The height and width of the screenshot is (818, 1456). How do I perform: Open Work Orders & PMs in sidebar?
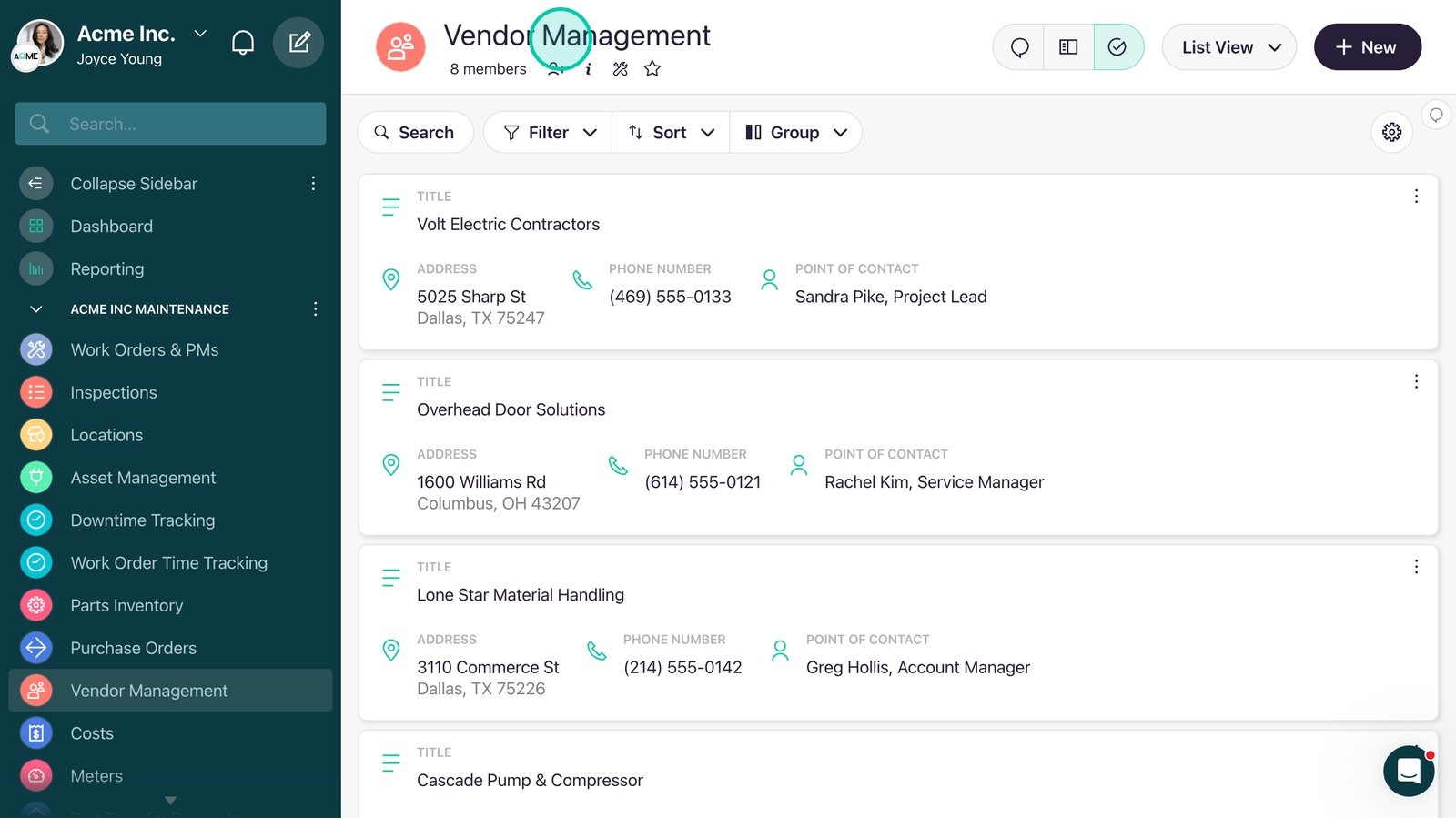(145, 350)
